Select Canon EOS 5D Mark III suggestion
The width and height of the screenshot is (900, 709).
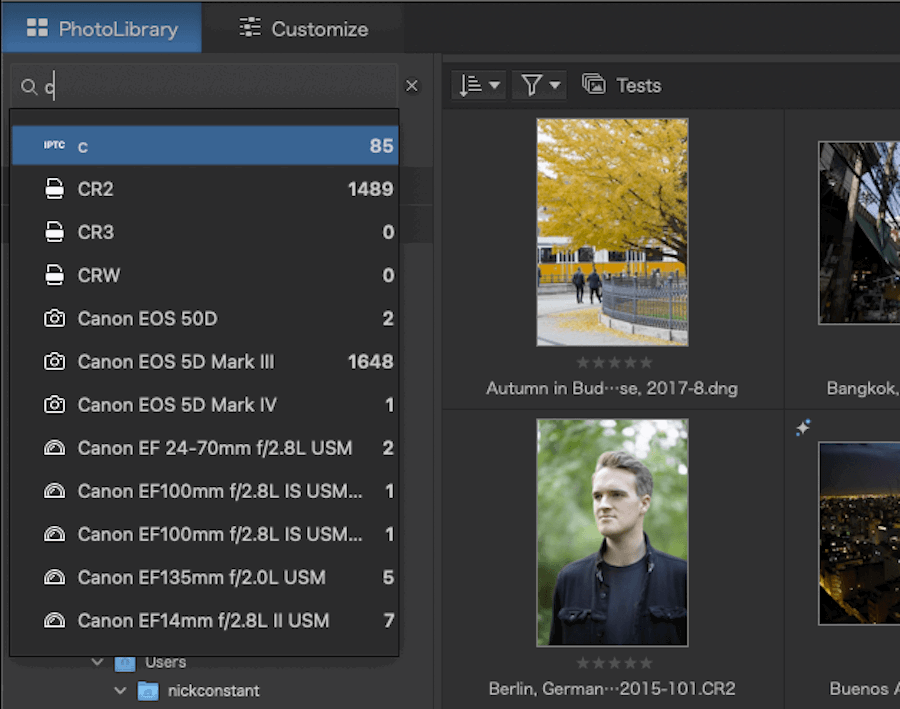[205, 362]
